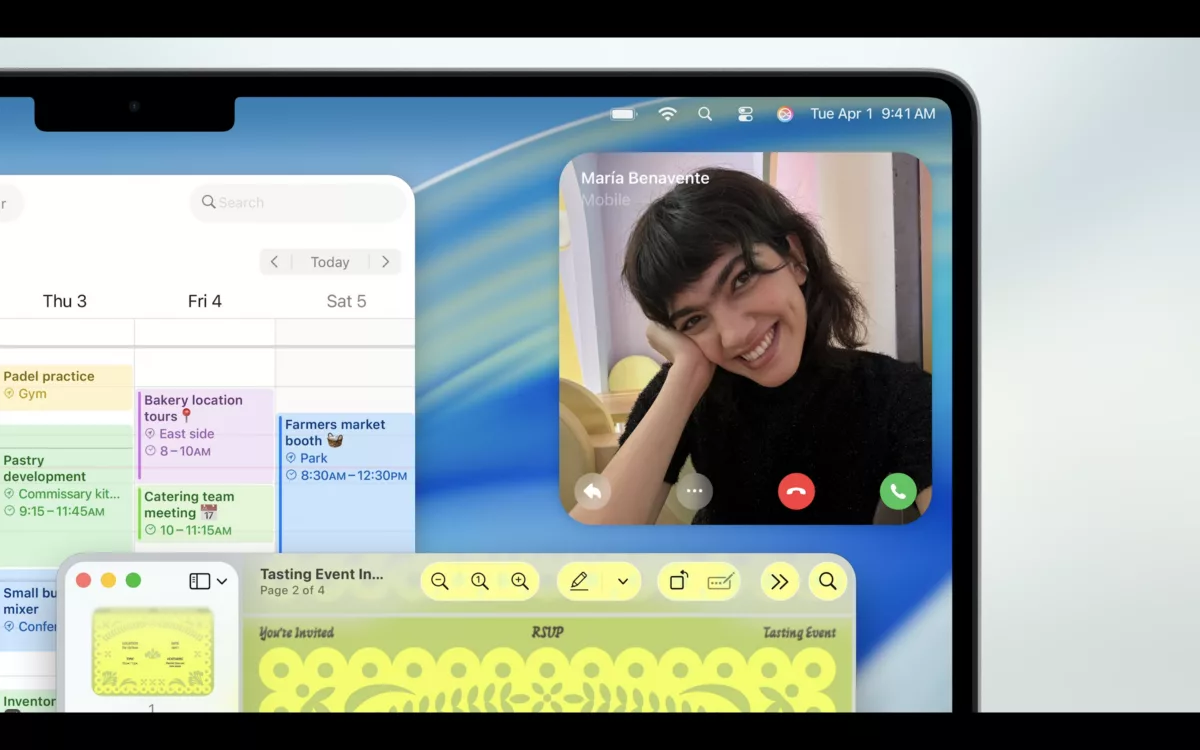Open Wi-Fi status in menu bar
The image size is (1200, 750).
[667, 114]
